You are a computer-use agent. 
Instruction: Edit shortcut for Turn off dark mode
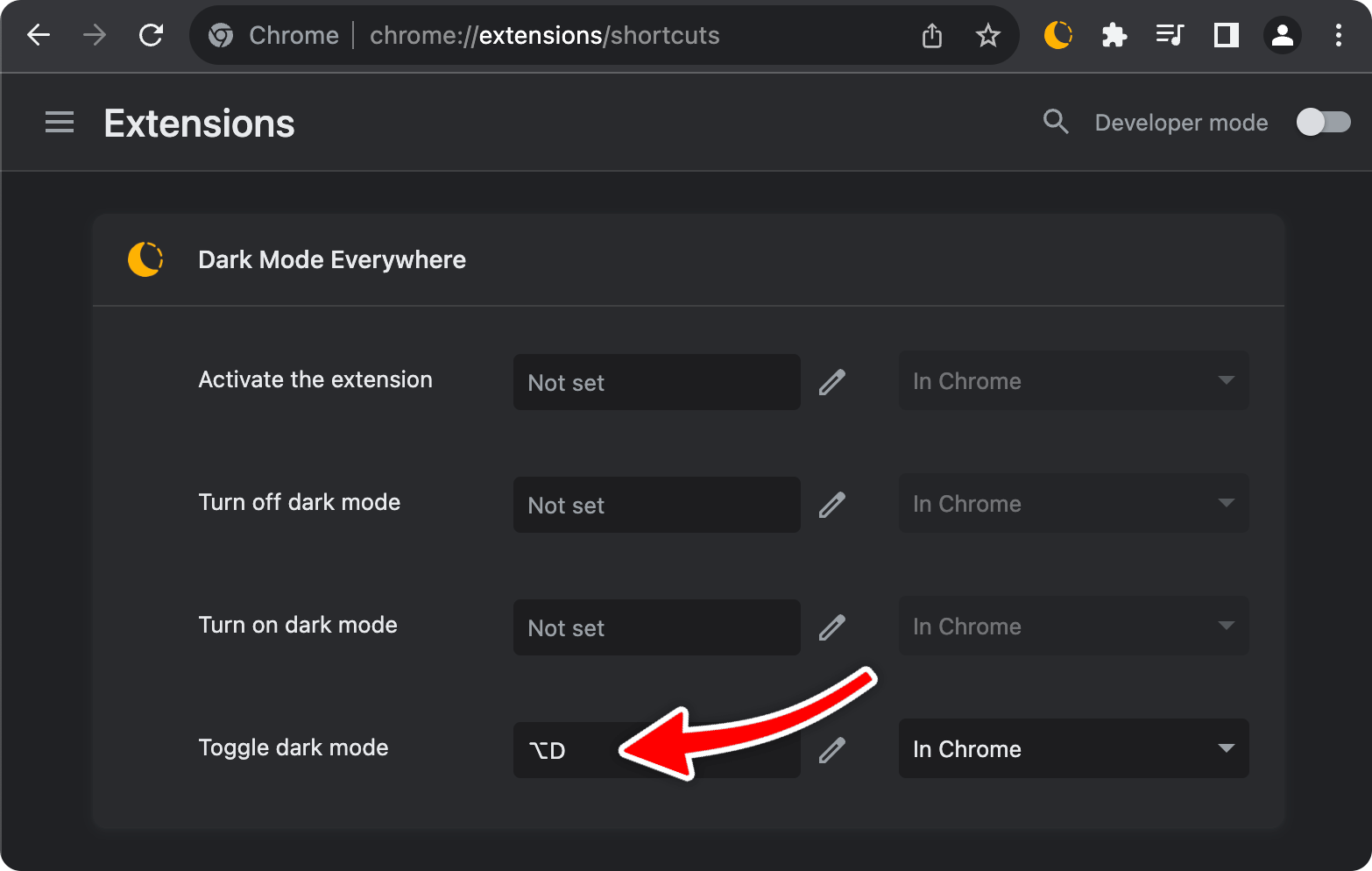[831, 505]
